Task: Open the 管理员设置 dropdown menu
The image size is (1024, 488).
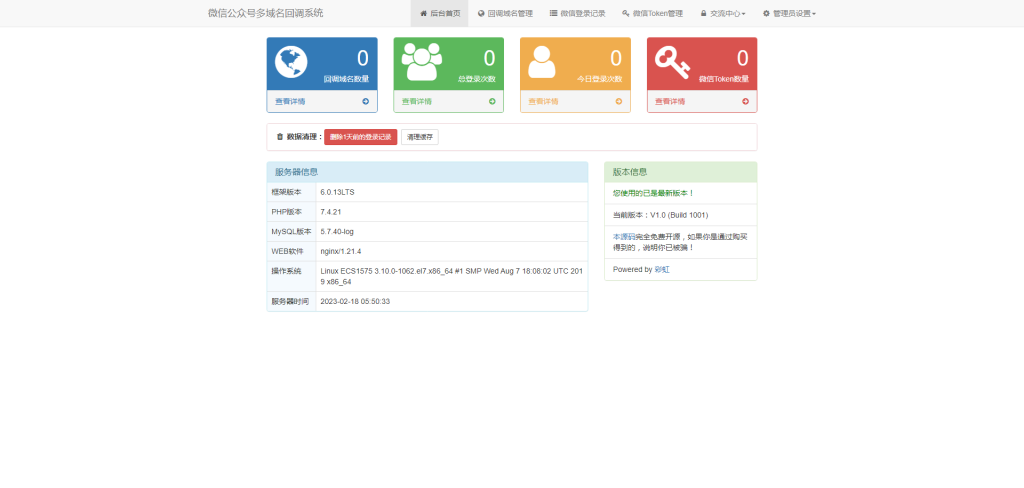Action: 789,14
